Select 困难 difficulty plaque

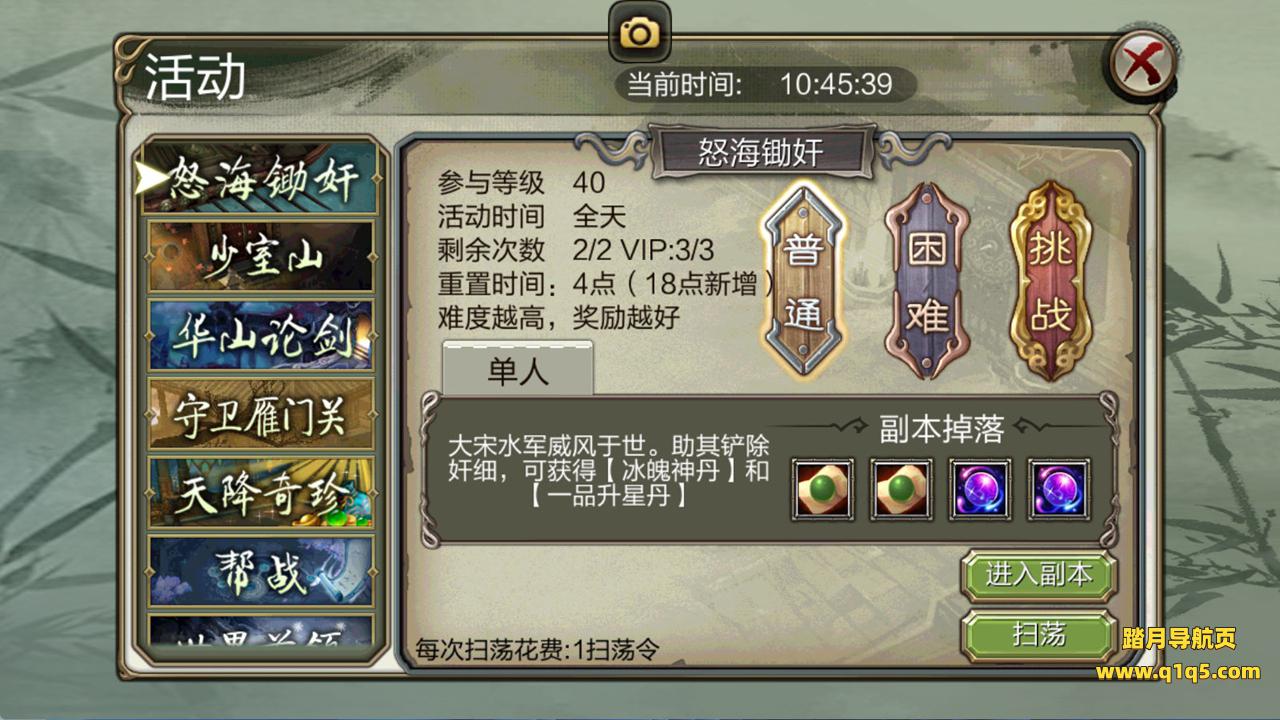click(x=927, y=280)
